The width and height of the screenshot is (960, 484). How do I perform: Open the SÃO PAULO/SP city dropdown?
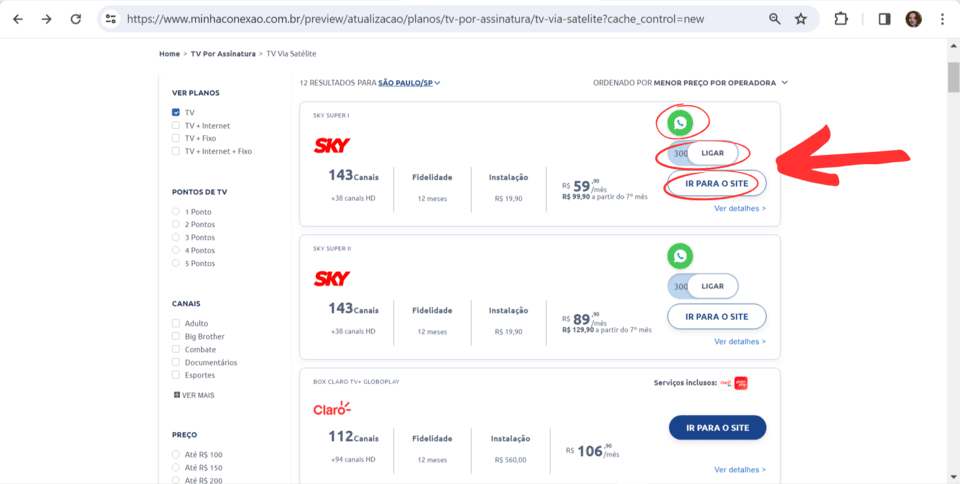click(410, 83)
